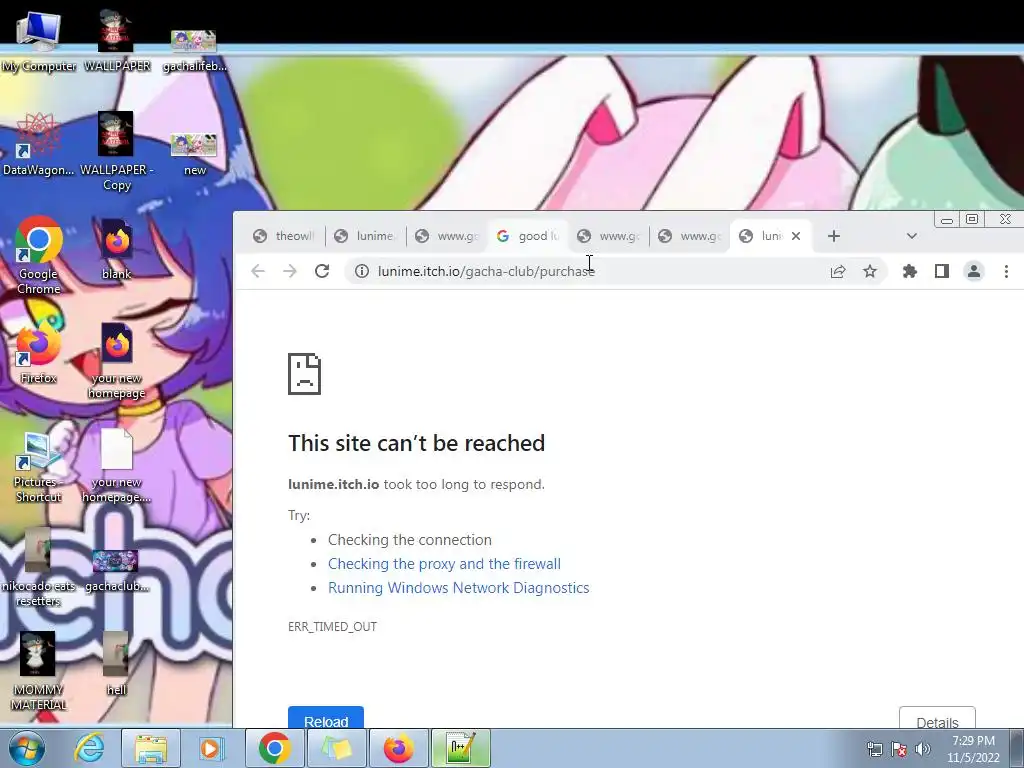Launch Internet Explorer from taskbar
Viewport: 1024px width, 768px height.
click(x=88, y=748)
